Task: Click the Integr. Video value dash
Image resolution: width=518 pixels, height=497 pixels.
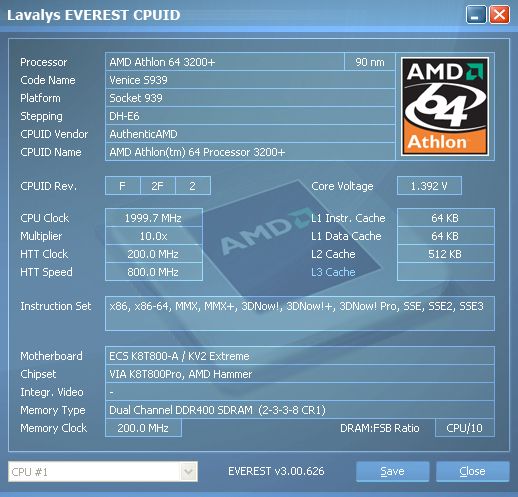Action: point(300,392)
